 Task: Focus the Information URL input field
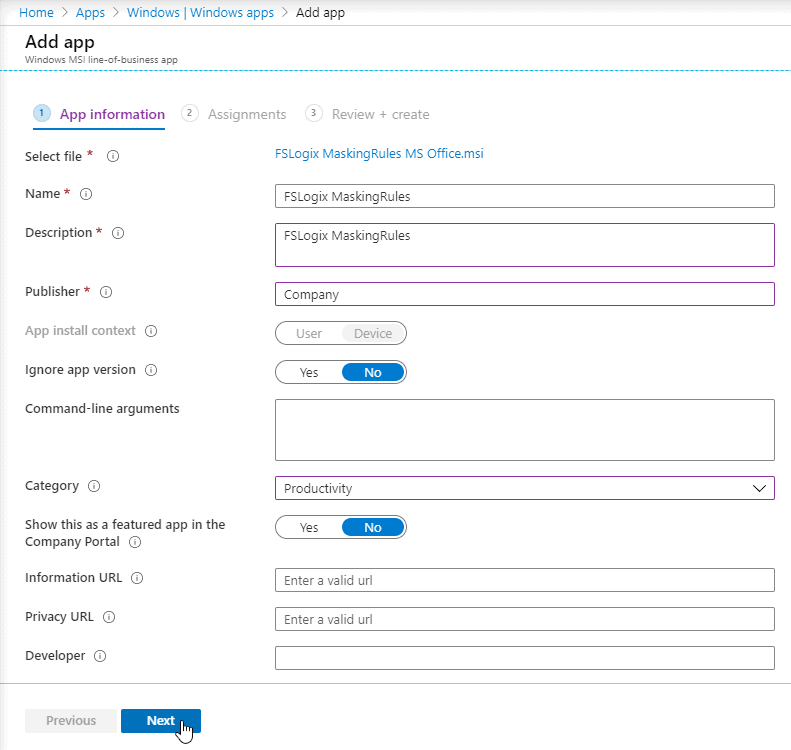coord(524,580)
